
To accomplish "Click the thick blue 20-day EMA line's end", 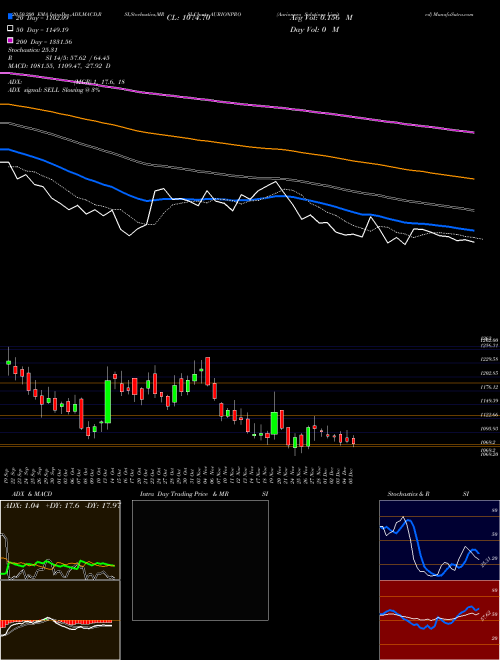I will (473, 230).
